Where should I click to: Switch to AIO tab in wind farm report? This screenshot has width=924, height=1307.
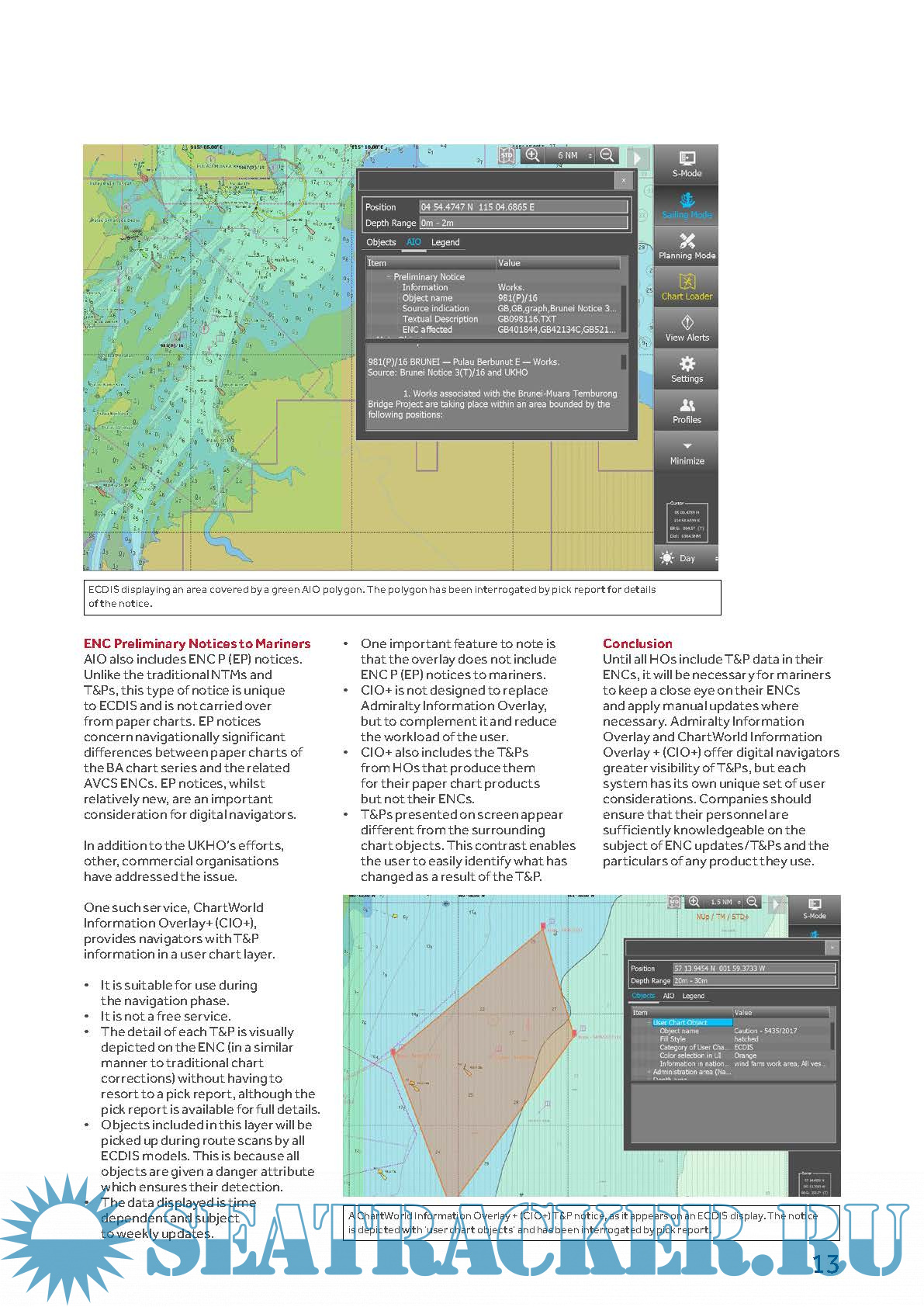coord(668,996)
